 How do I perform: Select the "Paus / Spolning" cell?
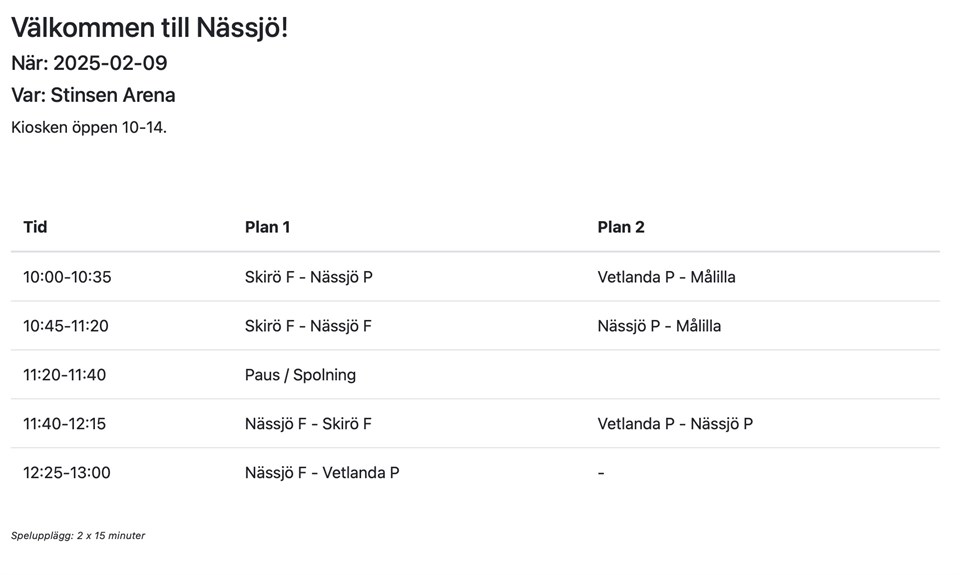point(300,375)
